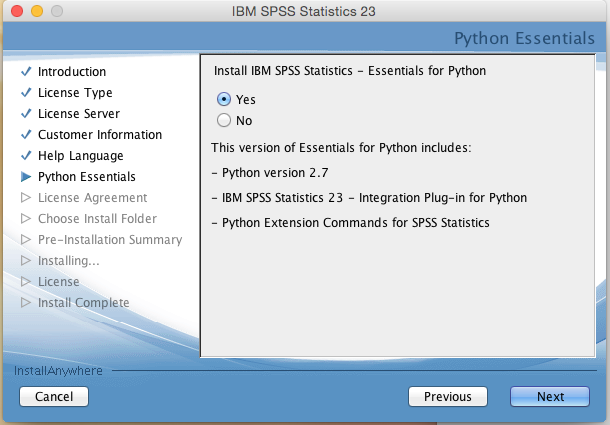Click the Installing... step label
This screenshot has height=425, width=610.
[68, 261]
